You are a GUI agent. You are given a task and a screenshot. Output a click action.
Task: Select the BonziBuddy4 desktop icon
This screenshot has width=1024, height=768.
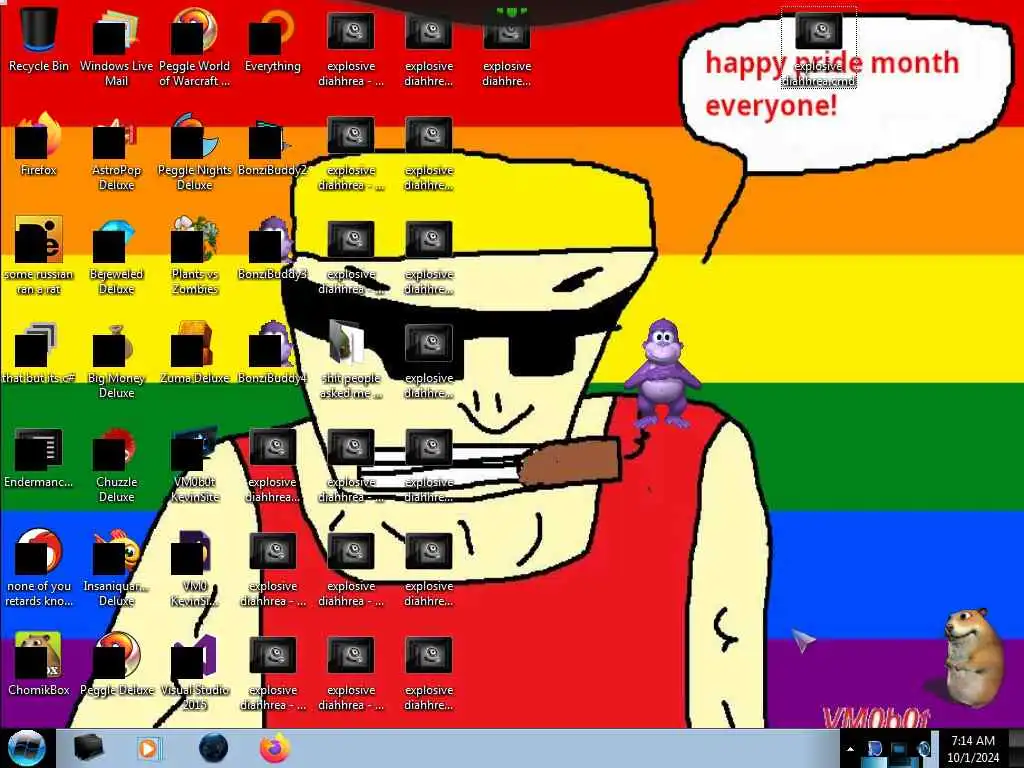272,352
